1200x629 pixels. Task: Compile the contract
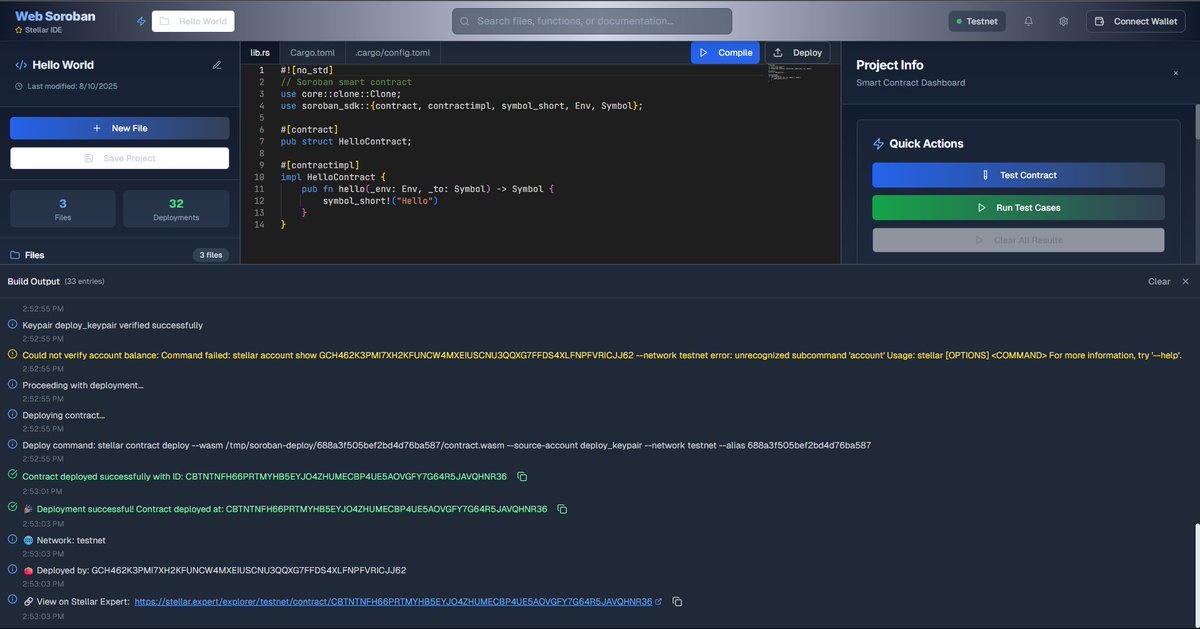(725, 52)
